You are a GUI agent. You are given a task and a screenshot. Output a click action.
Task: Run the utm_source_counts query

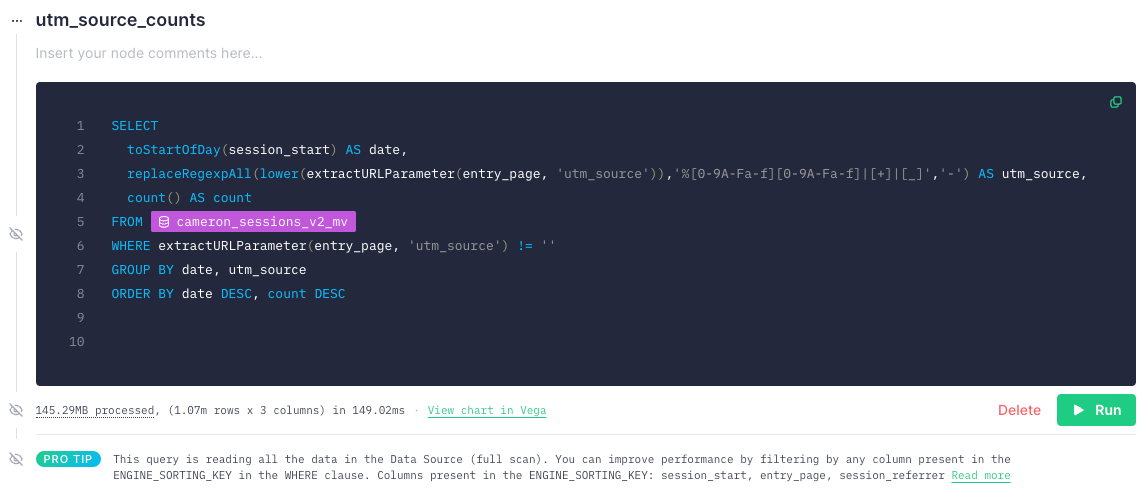click(1096, 410)
